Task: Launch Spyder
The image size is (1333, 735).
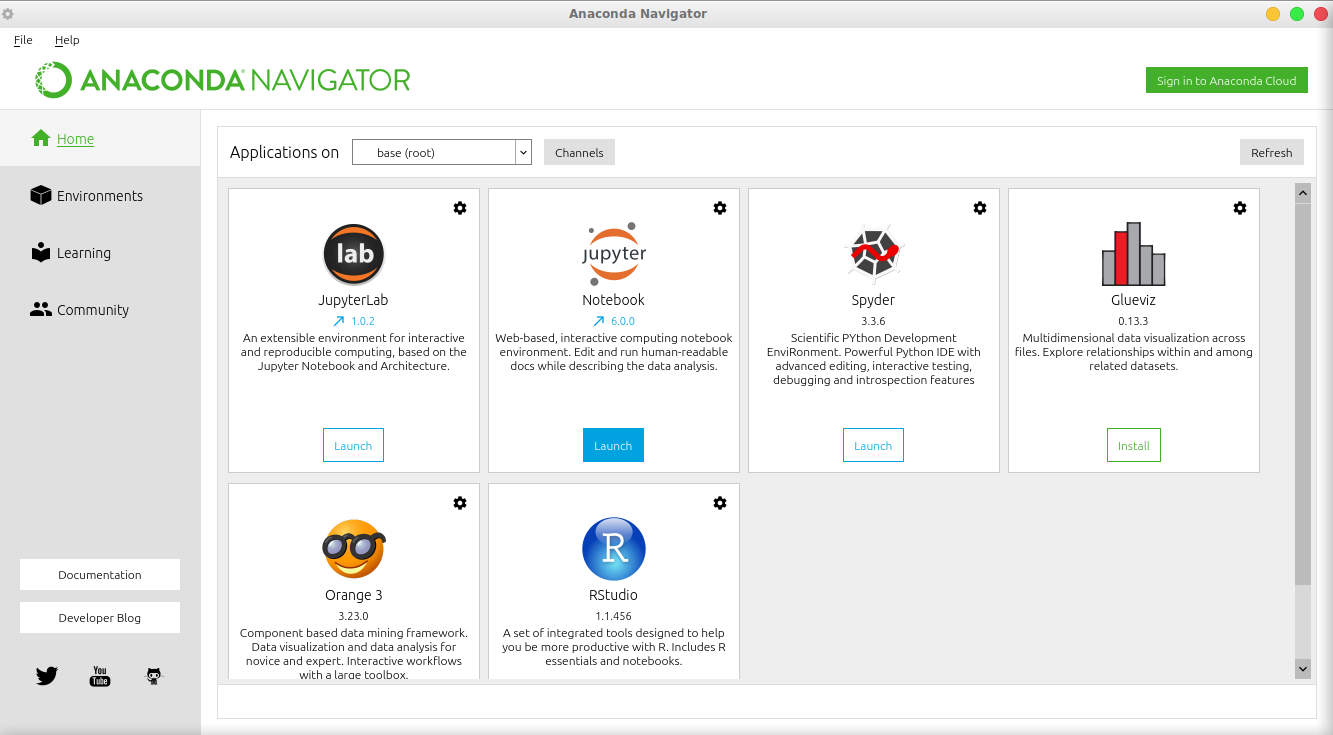Action: pyautogui.click(x=873, y=445)
